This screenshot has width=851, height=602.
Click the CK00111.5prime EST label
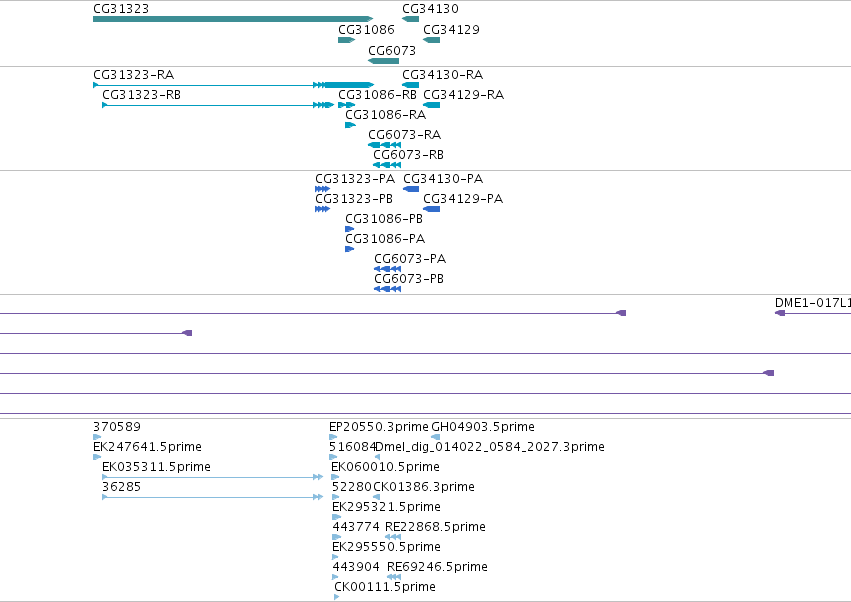click(385, 587)
